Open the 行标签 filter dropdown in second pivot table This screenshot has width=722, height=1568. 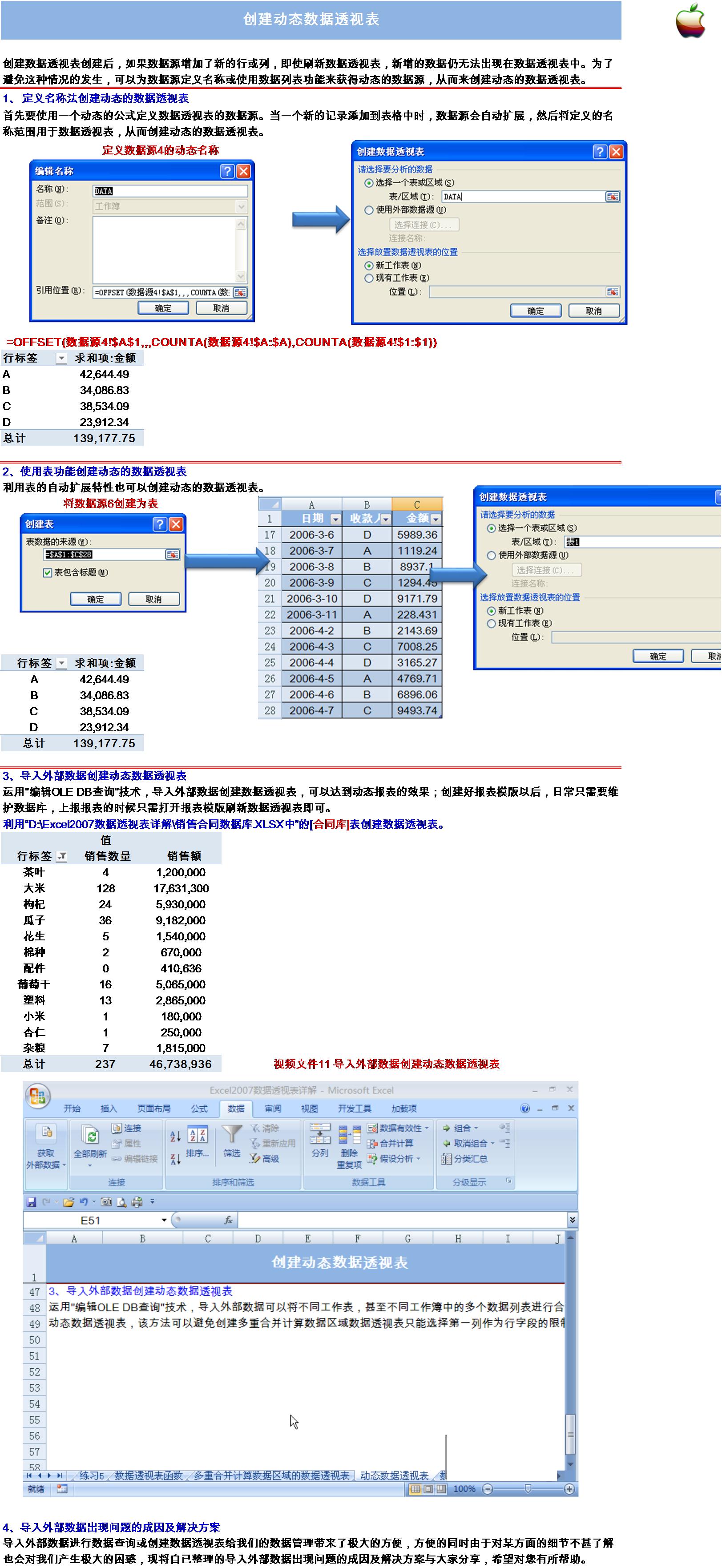tap(61, 664)
